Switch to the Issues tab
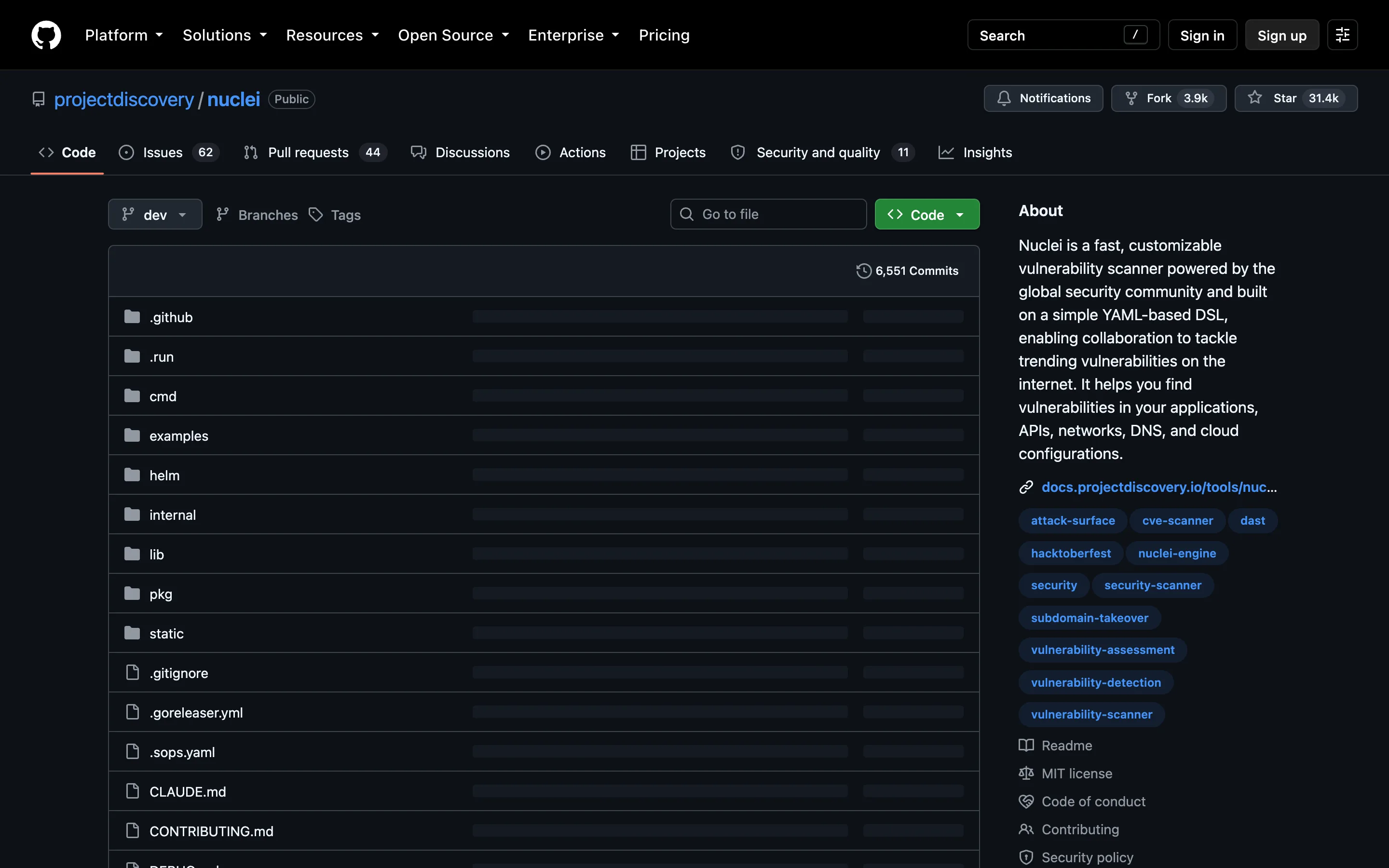Image resolution: width=1389 pixels, height=868 pixels. point(169,152)
